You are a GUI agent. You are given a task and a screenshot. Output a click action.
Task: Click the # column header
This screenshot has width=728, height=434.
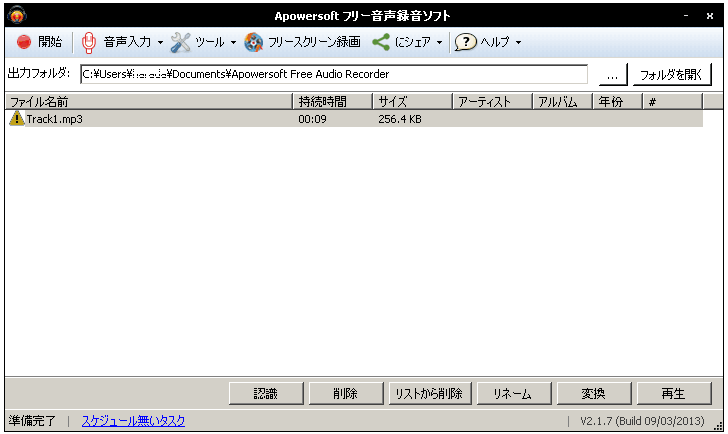pos(673,102)
